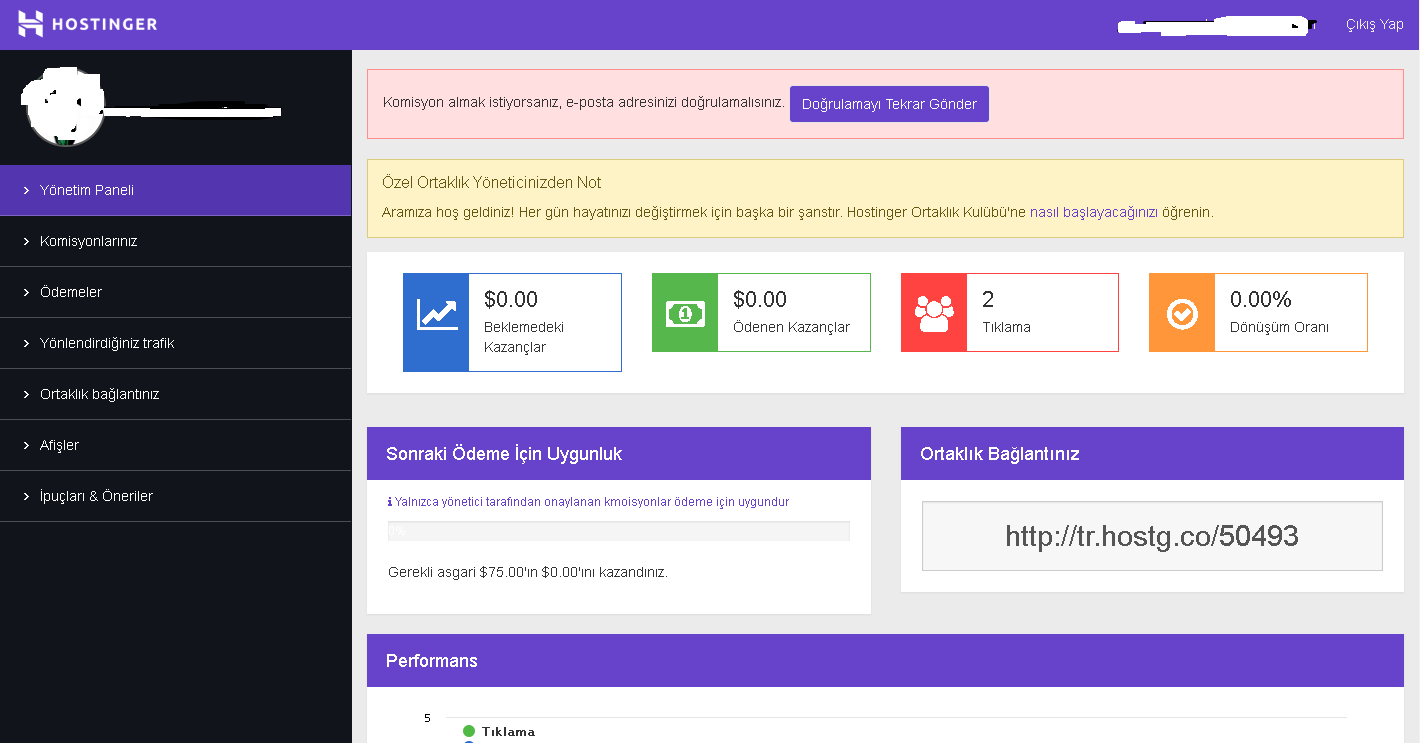
Task: Open İpuçları & Öneriler menu item
Action: click(175, 496)
